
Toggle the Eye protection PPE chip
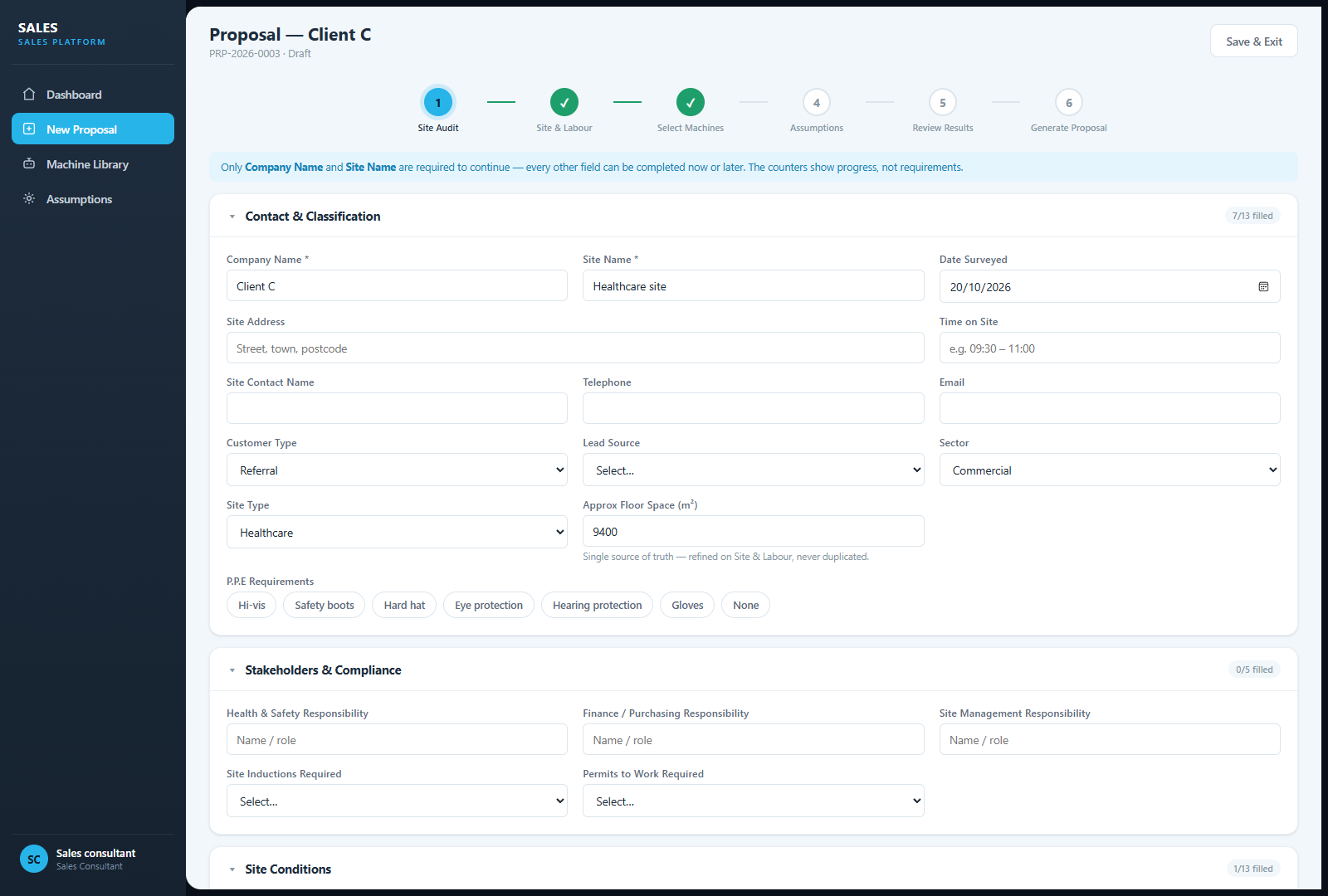[x=489, y=606]
